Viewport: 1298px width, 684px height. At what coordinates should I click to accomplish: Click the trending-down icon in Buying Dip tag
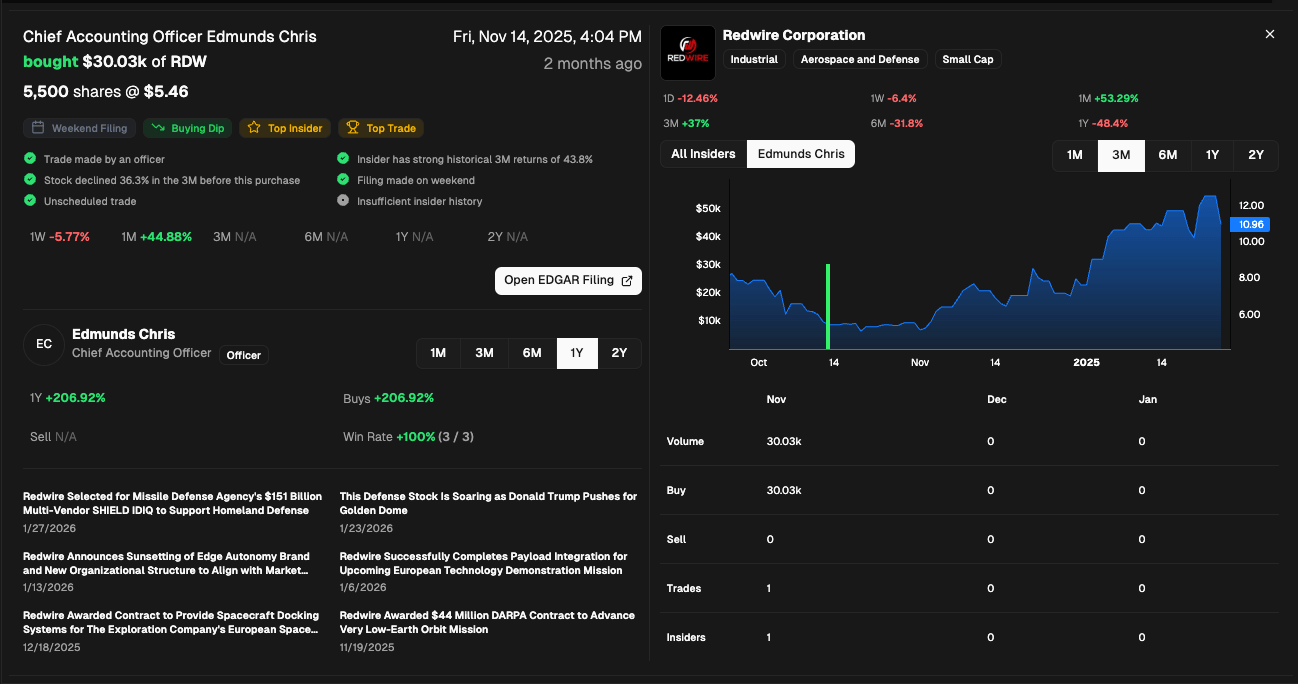pos(158,128)
